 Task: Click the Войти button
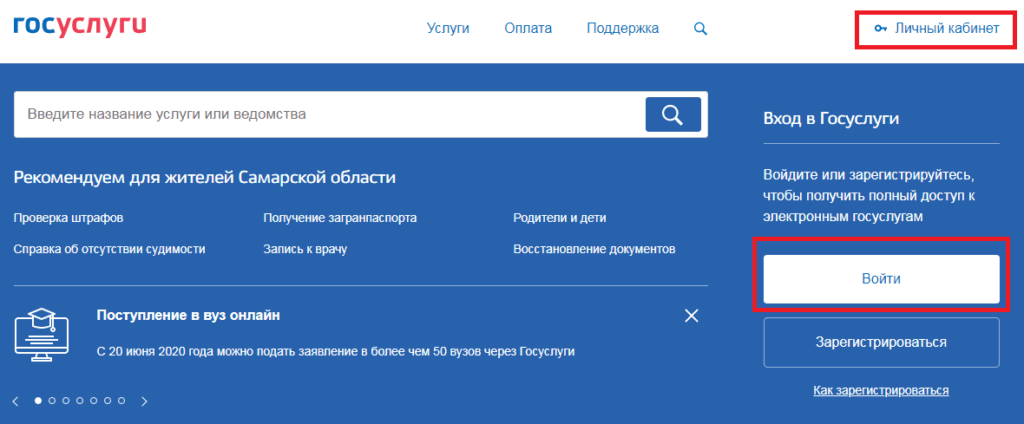pyautogui.click(x=881, y=279)
